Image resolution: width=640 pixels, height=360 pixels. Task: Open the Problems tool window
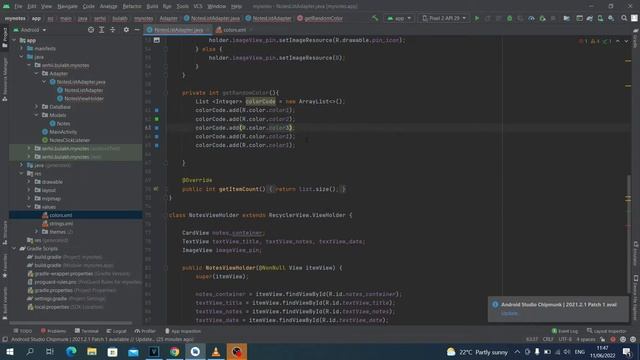tap(53, 331)
